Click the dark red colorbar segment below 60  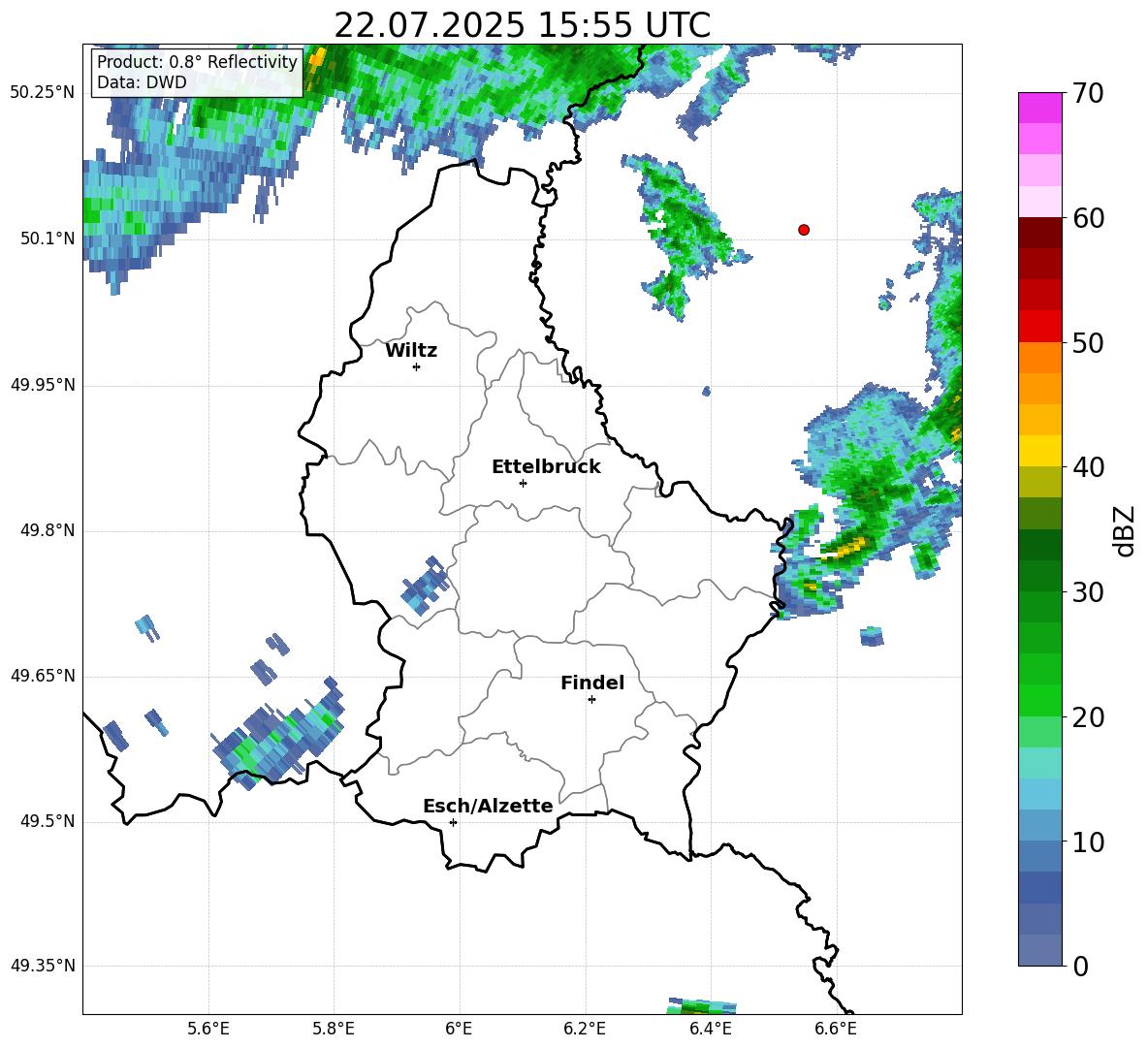click(x=1039, y=233)
